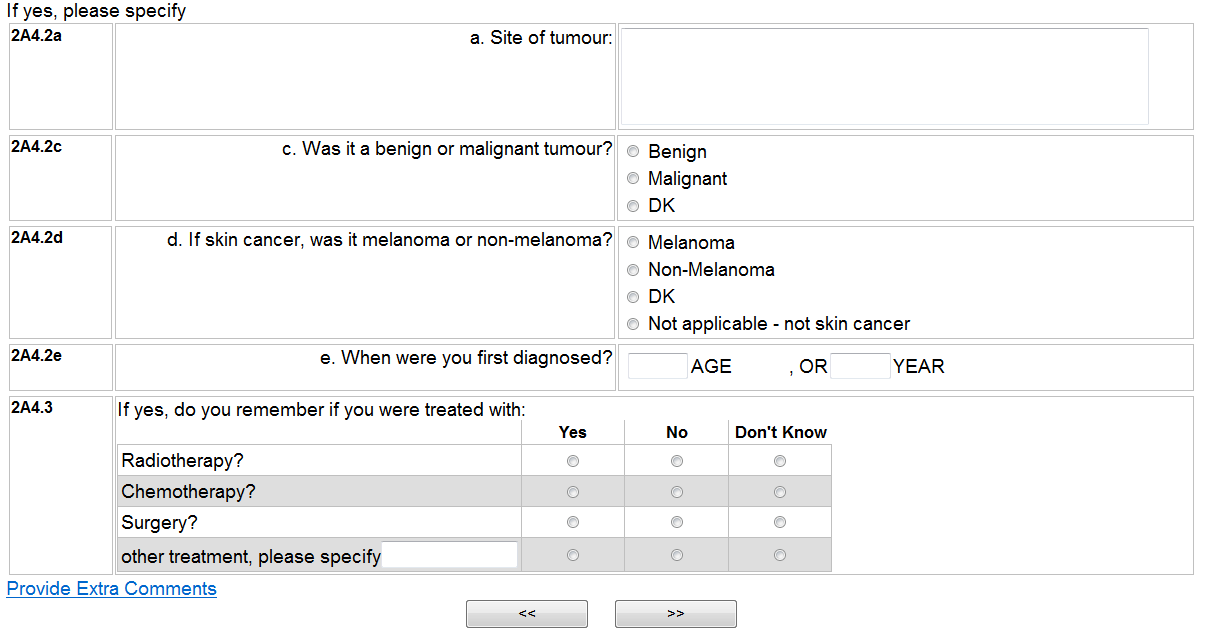Mark Yes for Radiotherapy

pyautogui.click(x=573, y=461)
